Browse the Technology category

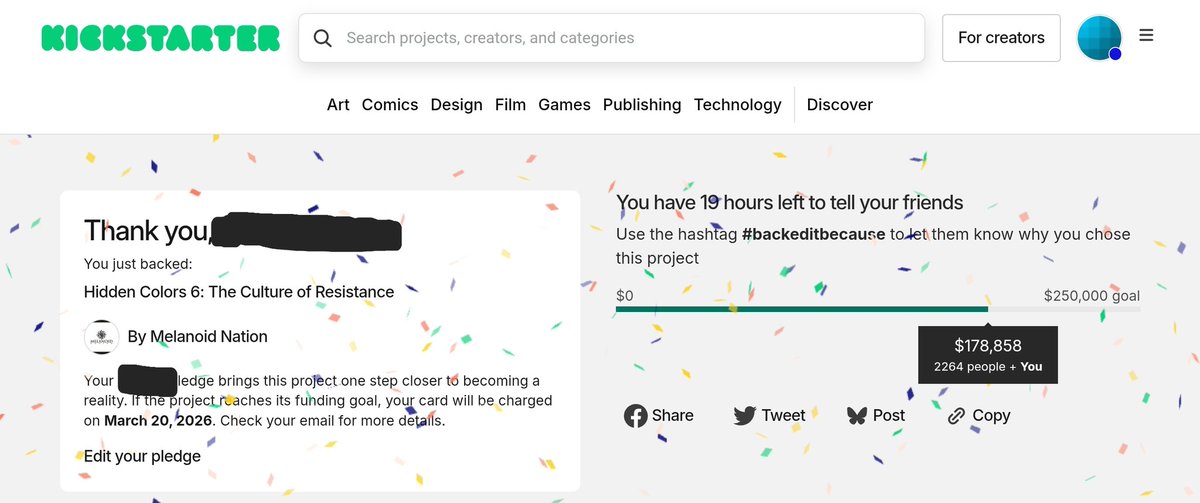(738, 104)
